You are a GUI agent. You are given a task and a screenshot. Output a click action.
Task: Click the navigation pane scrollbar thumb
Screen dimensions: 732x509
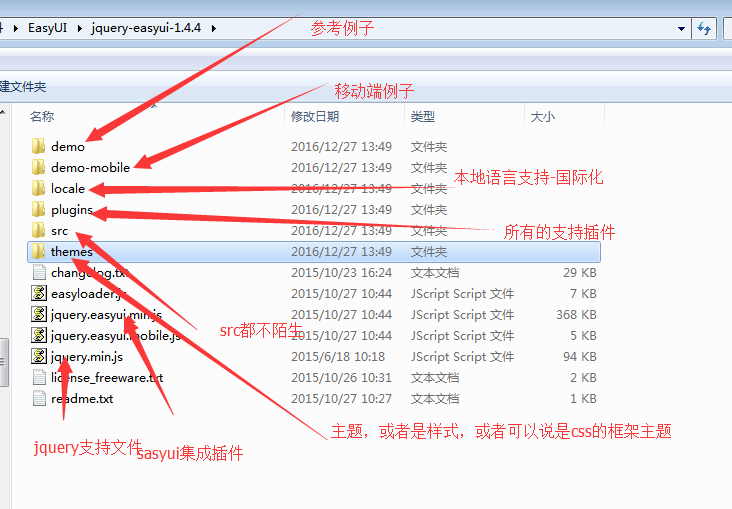point(4,361)
